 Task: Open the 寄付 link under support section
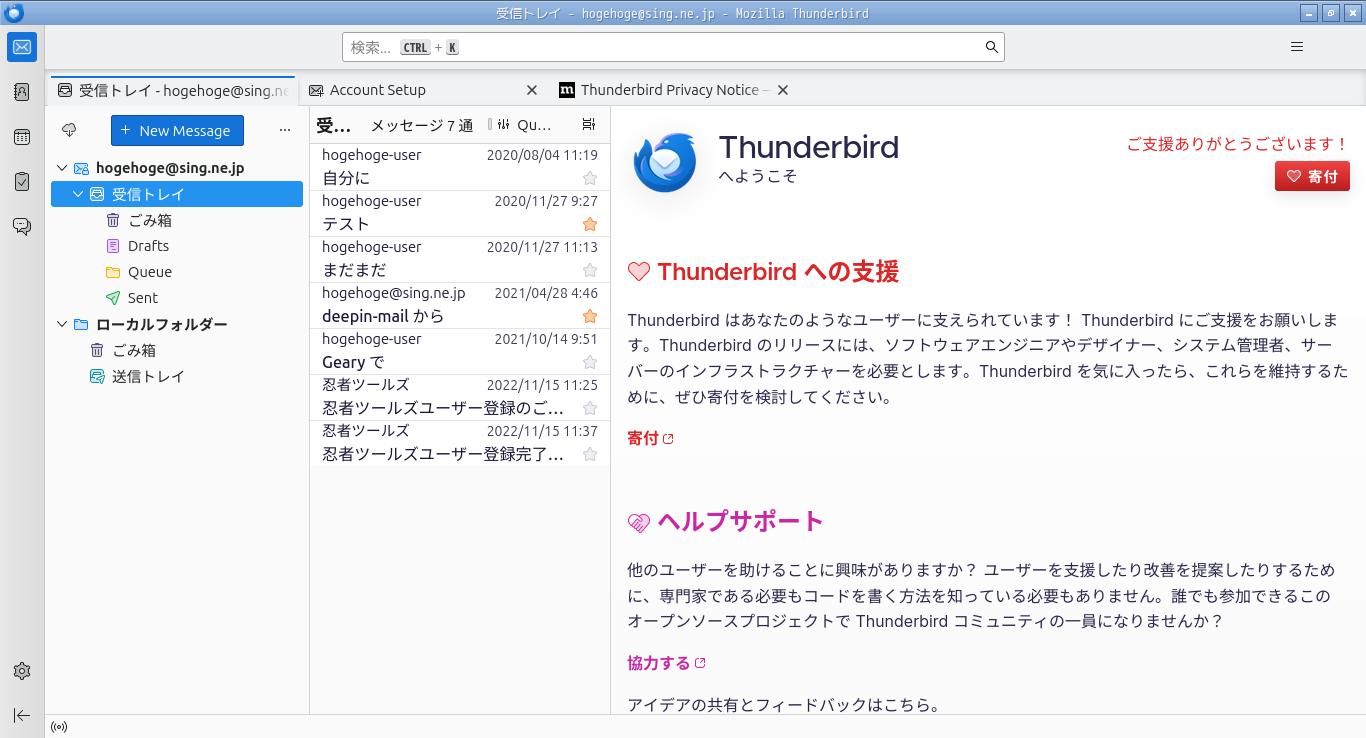coord(651,438)
